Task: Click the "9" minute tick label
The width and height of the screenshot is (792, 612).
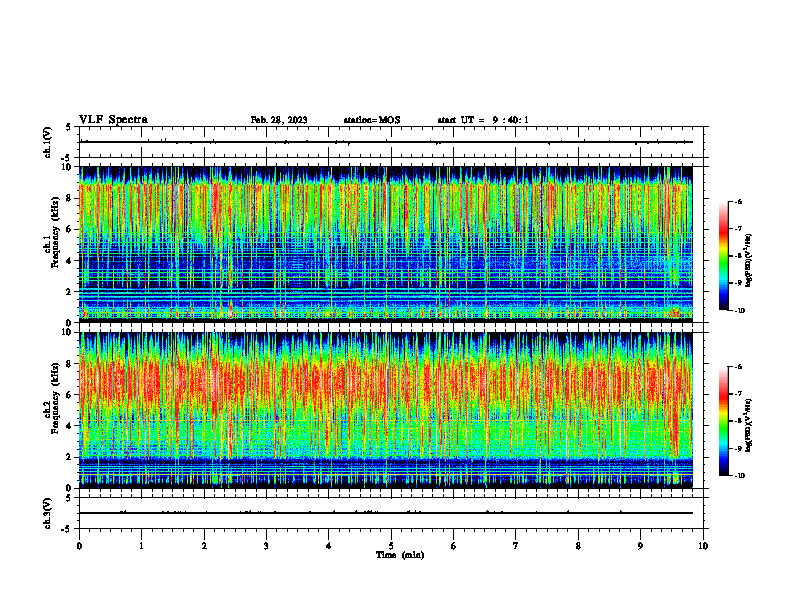Action: [x=640, y=546]
